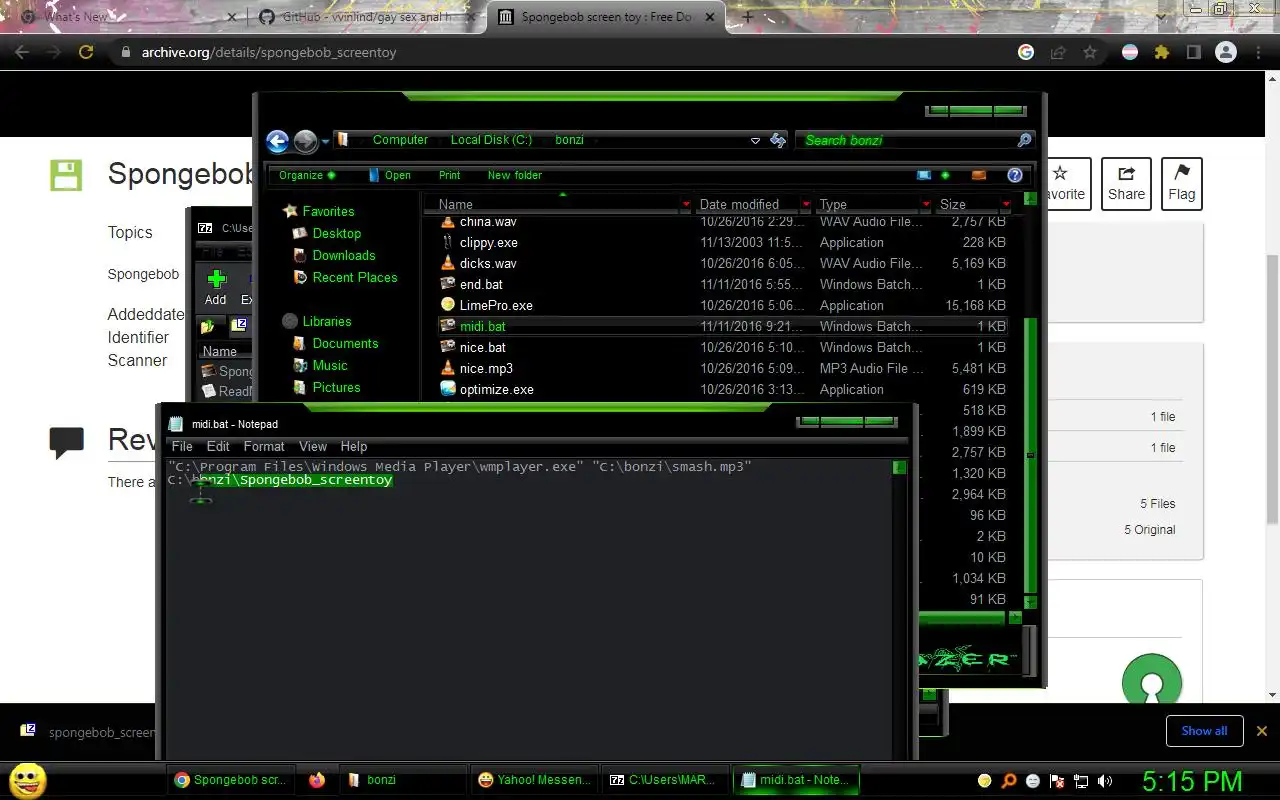Refresh the bonzi folder view
Image resolution: width=1280 pixels, height=800 pixels.
(x=778, y=141)
